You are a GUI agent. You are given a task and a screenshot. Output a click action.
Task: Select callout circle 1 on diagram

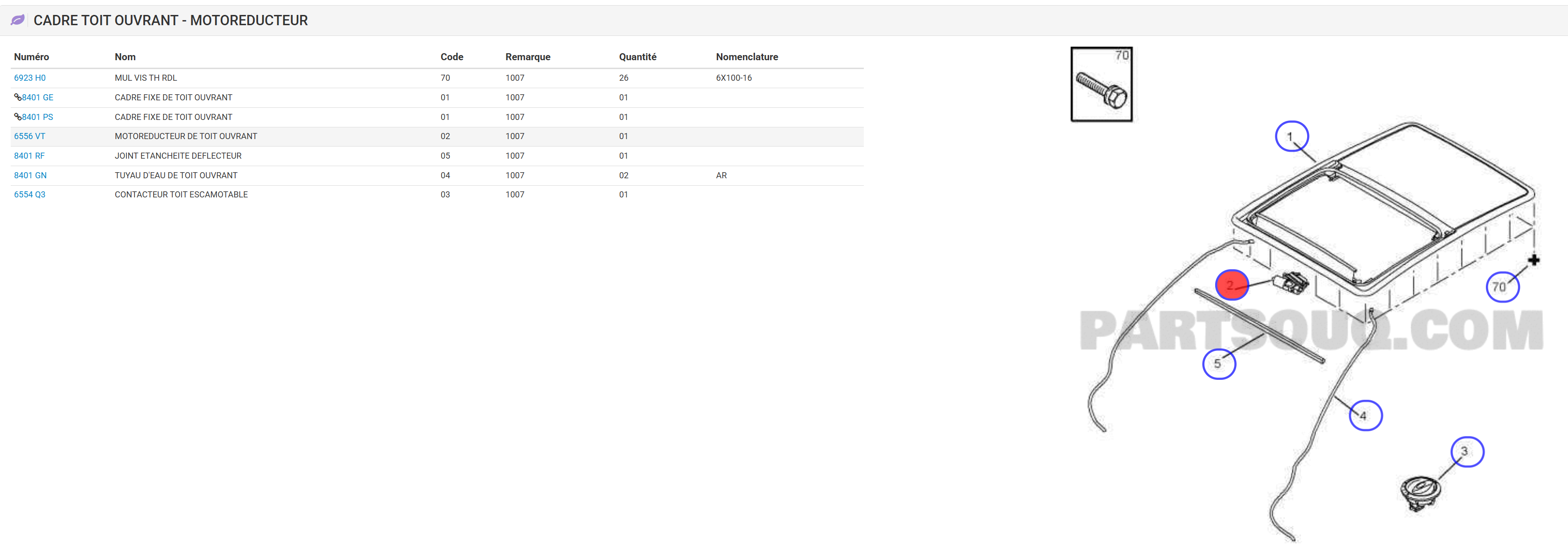pyautogui.click(x=1291, y=137)
